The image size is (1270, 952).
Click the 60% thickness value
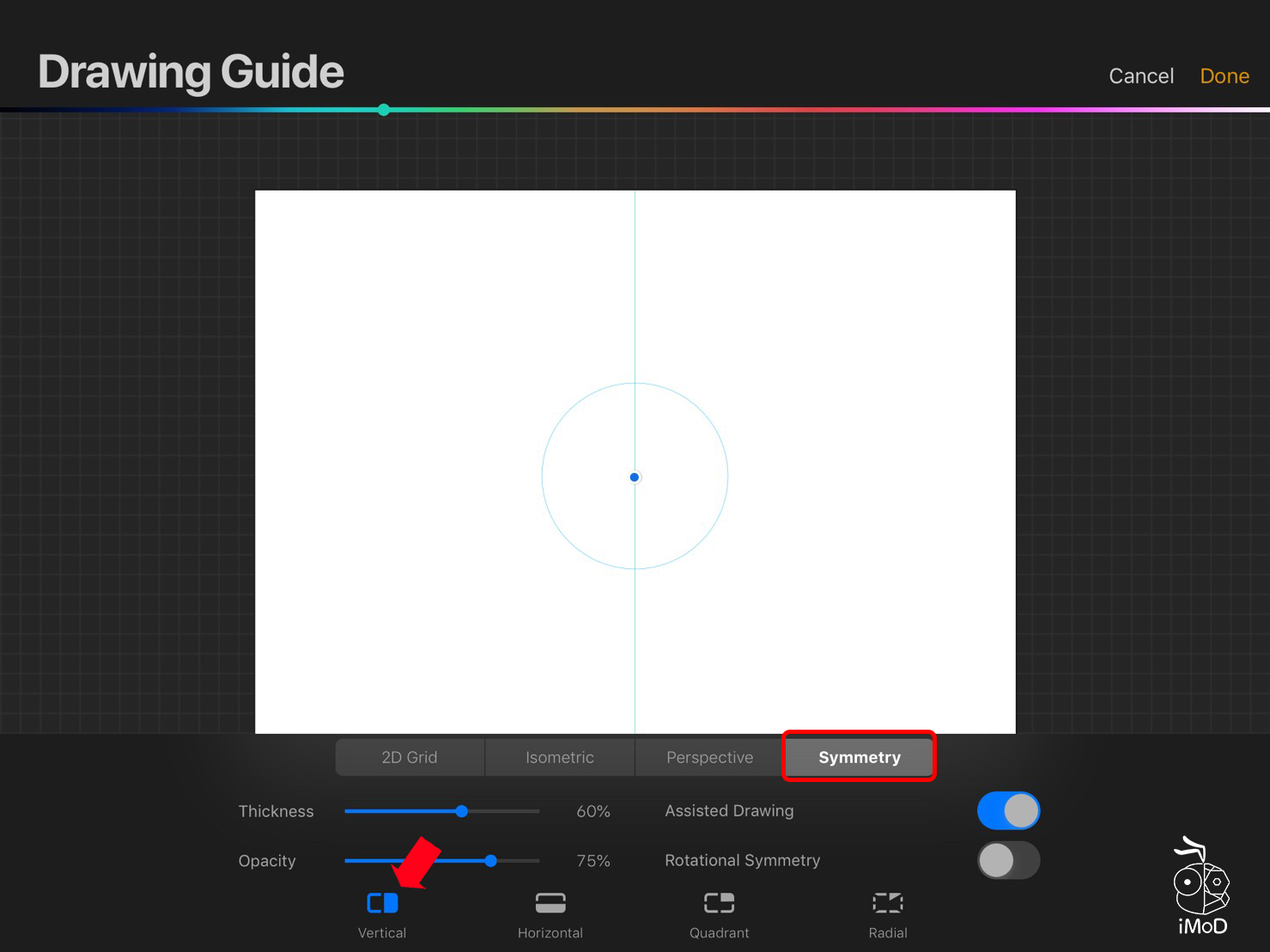[x=592, y=811]
